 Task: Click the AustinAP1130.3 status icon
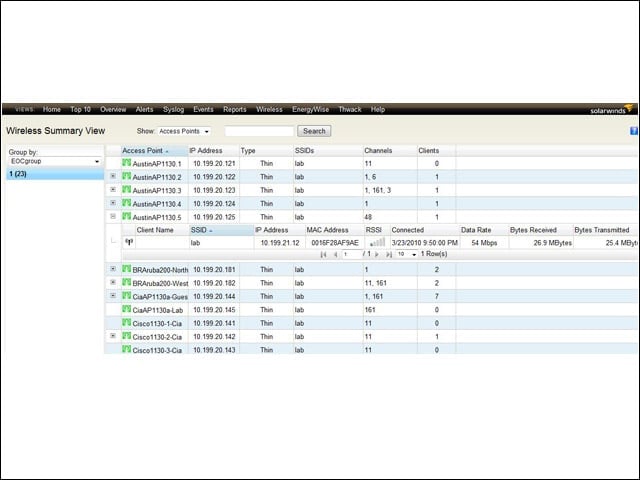click(x=127, y=190)
